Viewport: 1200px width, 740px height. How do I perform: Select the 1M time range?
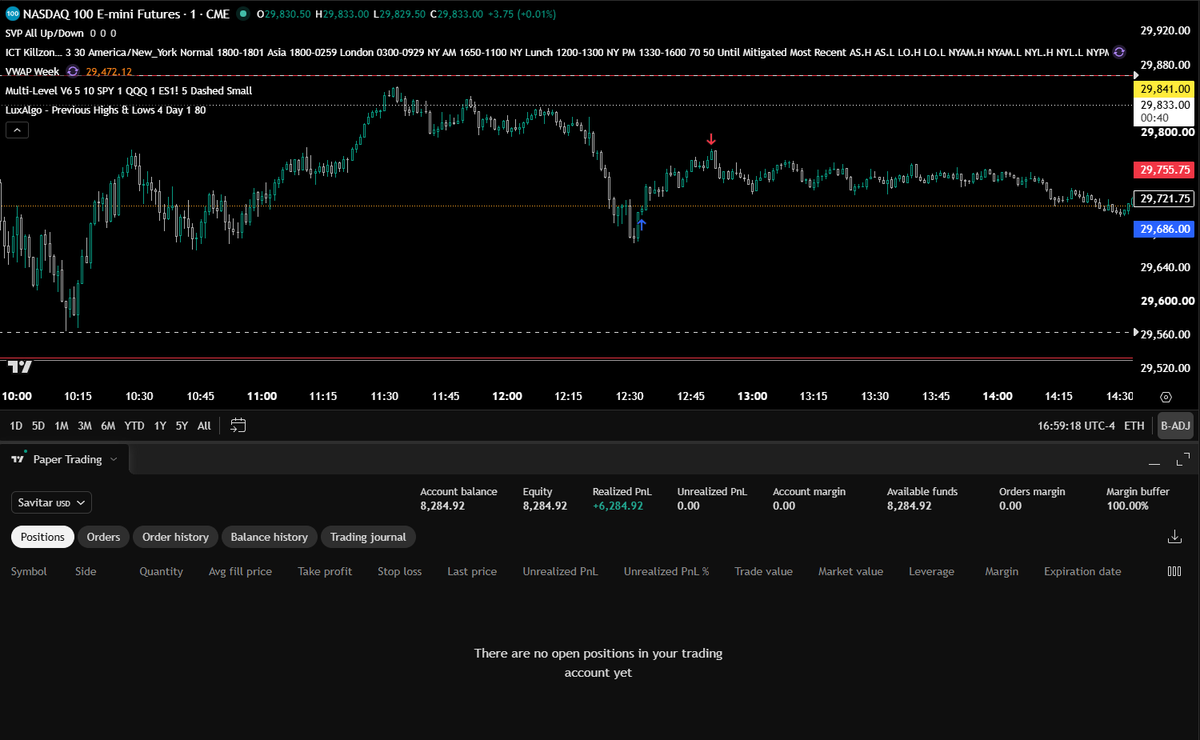pos(61,425)
